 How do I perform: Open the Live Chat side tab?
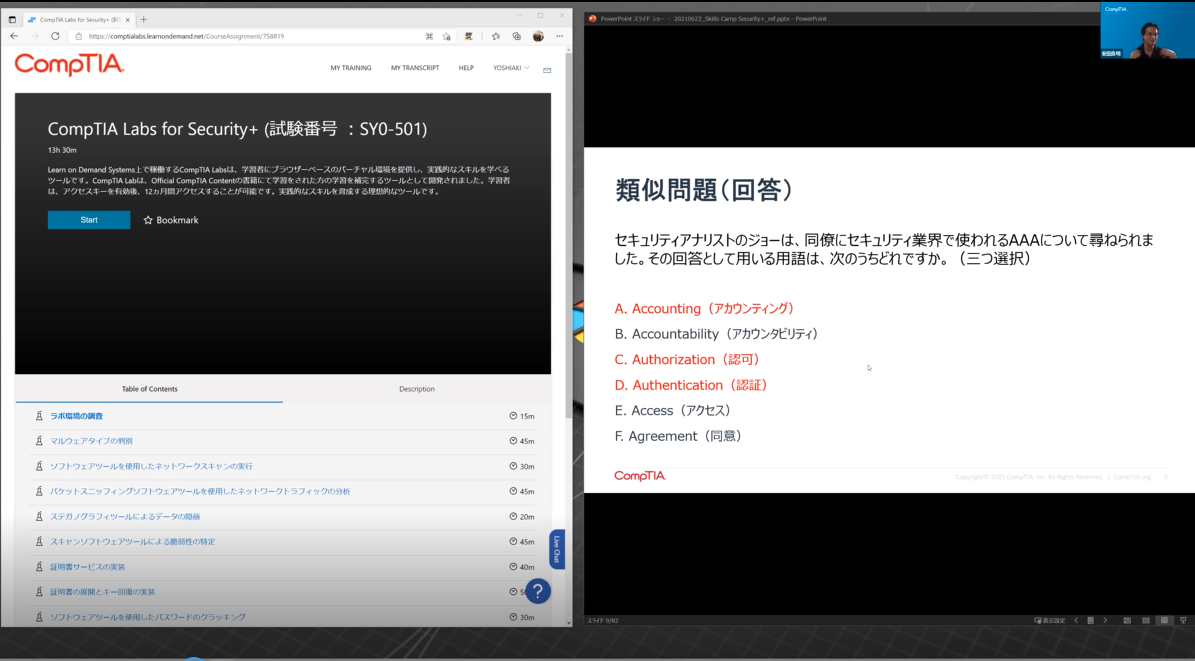(x=557, y=549)
